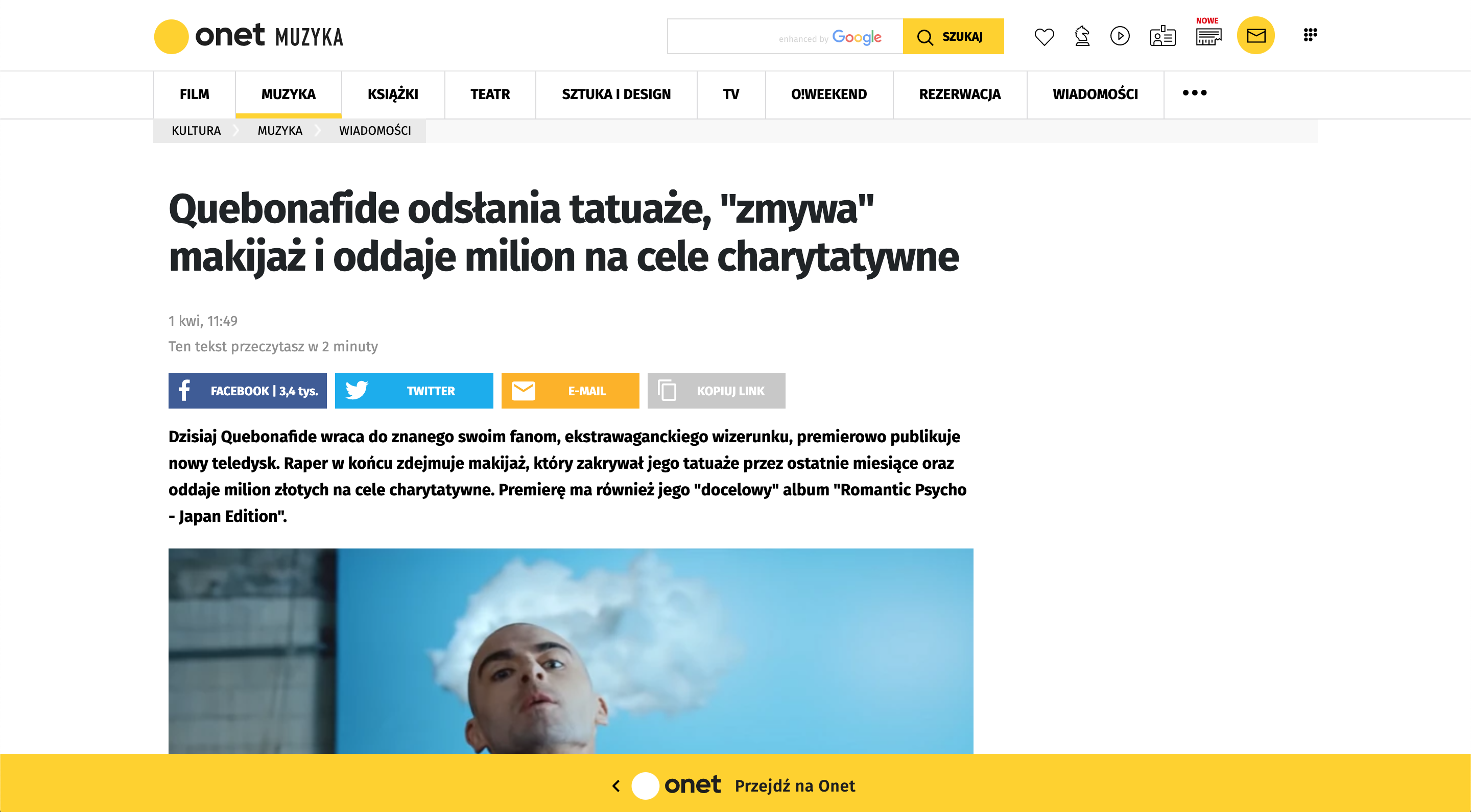The width and height of the screenshot is (1471, 812).
Task: Open the KSIĄŻKI navigation tab
Action: coord(393,94)
